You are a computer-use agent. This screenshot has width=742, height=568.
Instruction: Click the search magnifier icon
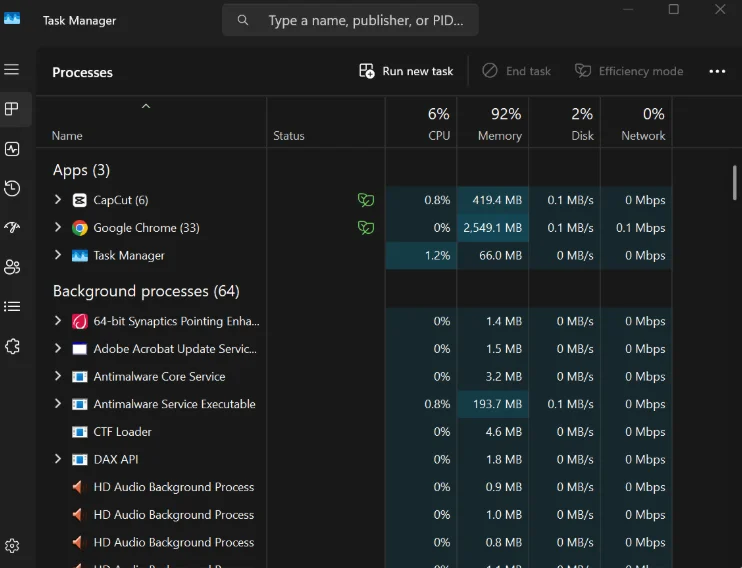243,20
